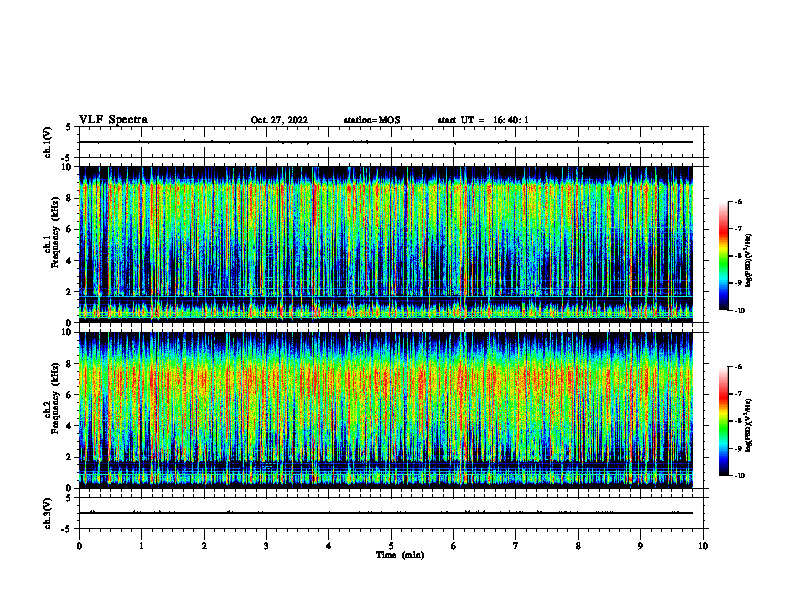The height and width of the screenshot is (612, 792).
Task: Click the "-10" label on ch.2 color bar
Action: pos(739,476)
